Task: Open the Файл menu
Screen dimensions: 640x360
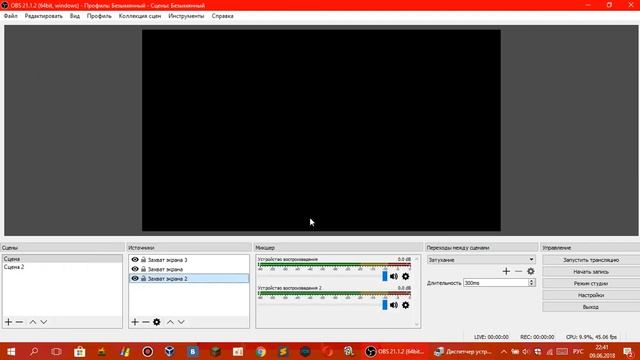Action: tap(11, 16)
